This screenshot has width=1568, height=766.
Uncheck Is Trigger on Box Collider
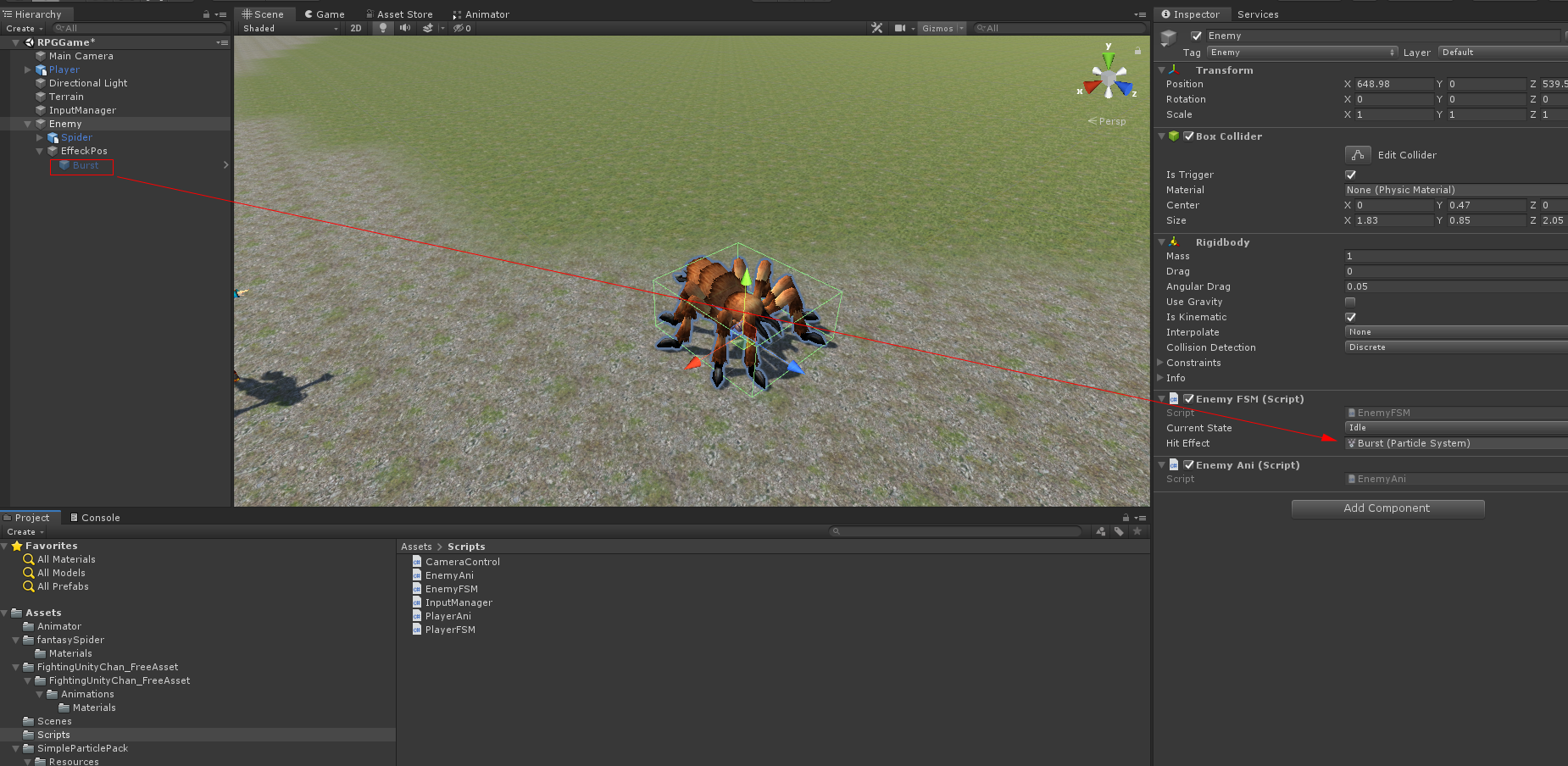(x=1351, y=175)
